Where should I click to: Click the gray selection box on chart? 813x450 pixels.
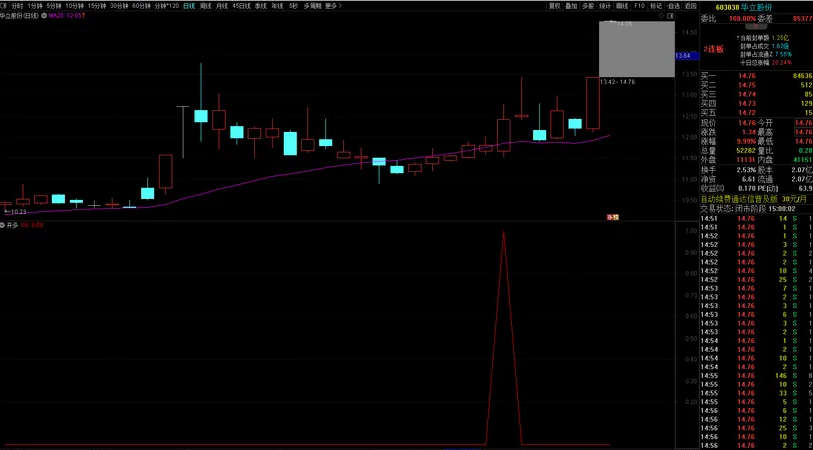[x=637, y=49]
